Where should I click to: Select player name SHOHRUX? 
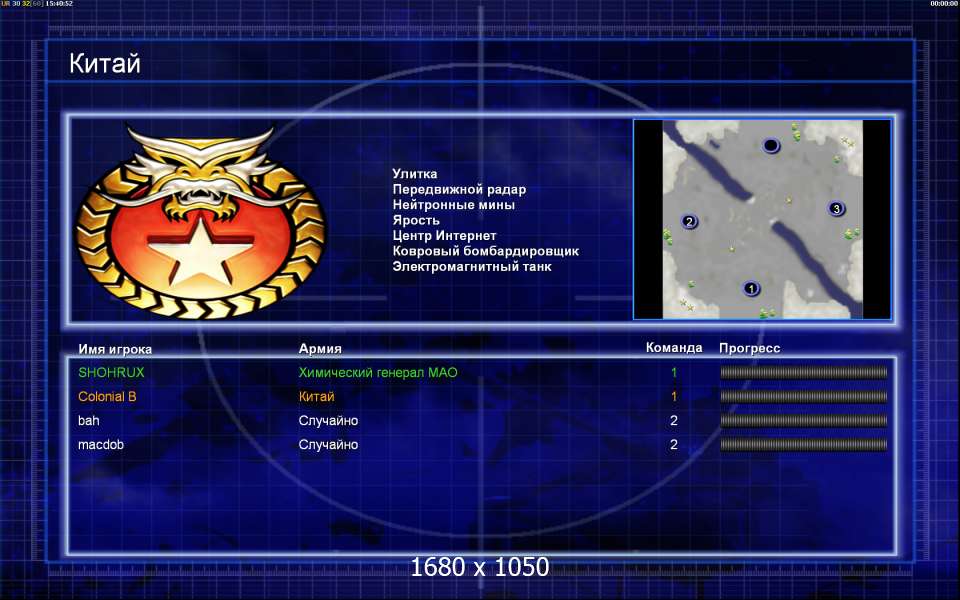(x=111, y=372)
